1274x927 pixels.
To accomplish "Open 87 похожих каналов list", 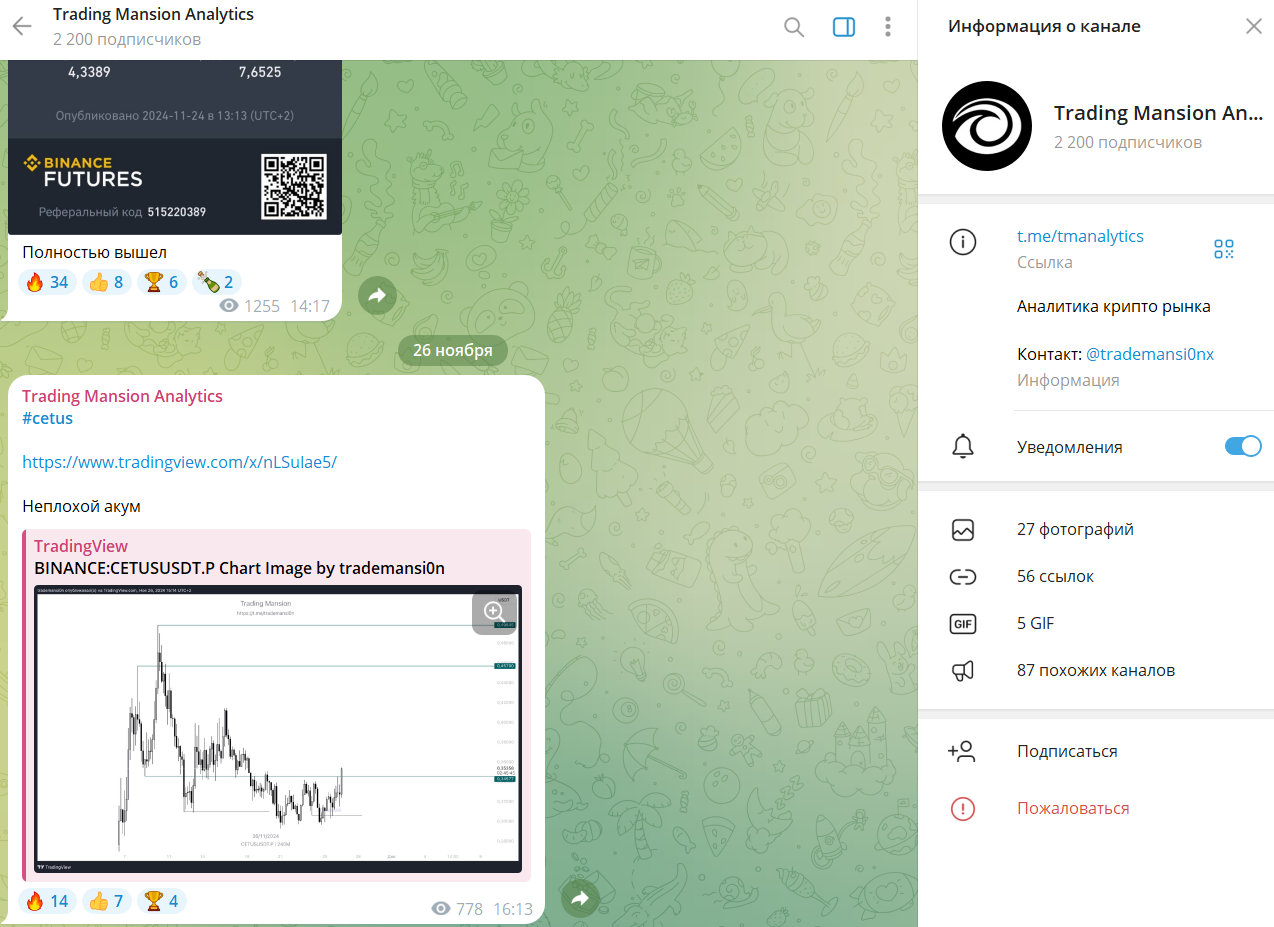I will point(1096,671).
